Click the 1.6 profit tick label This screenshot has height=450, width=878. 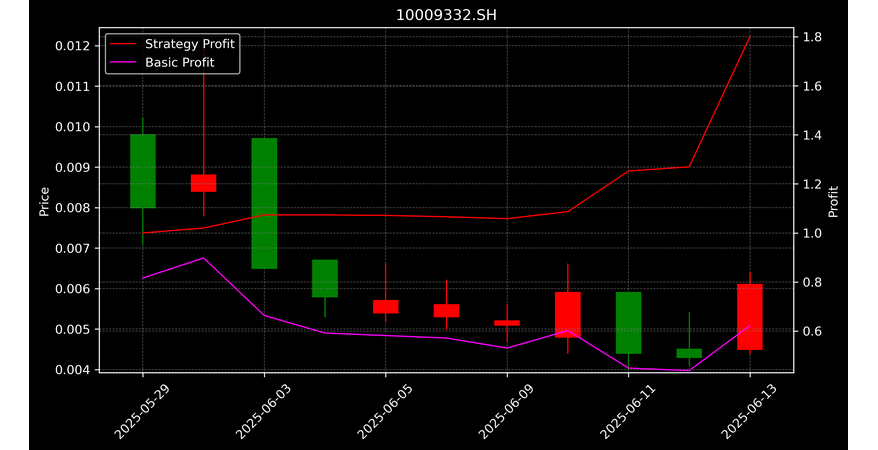click(x=810, y=86)
